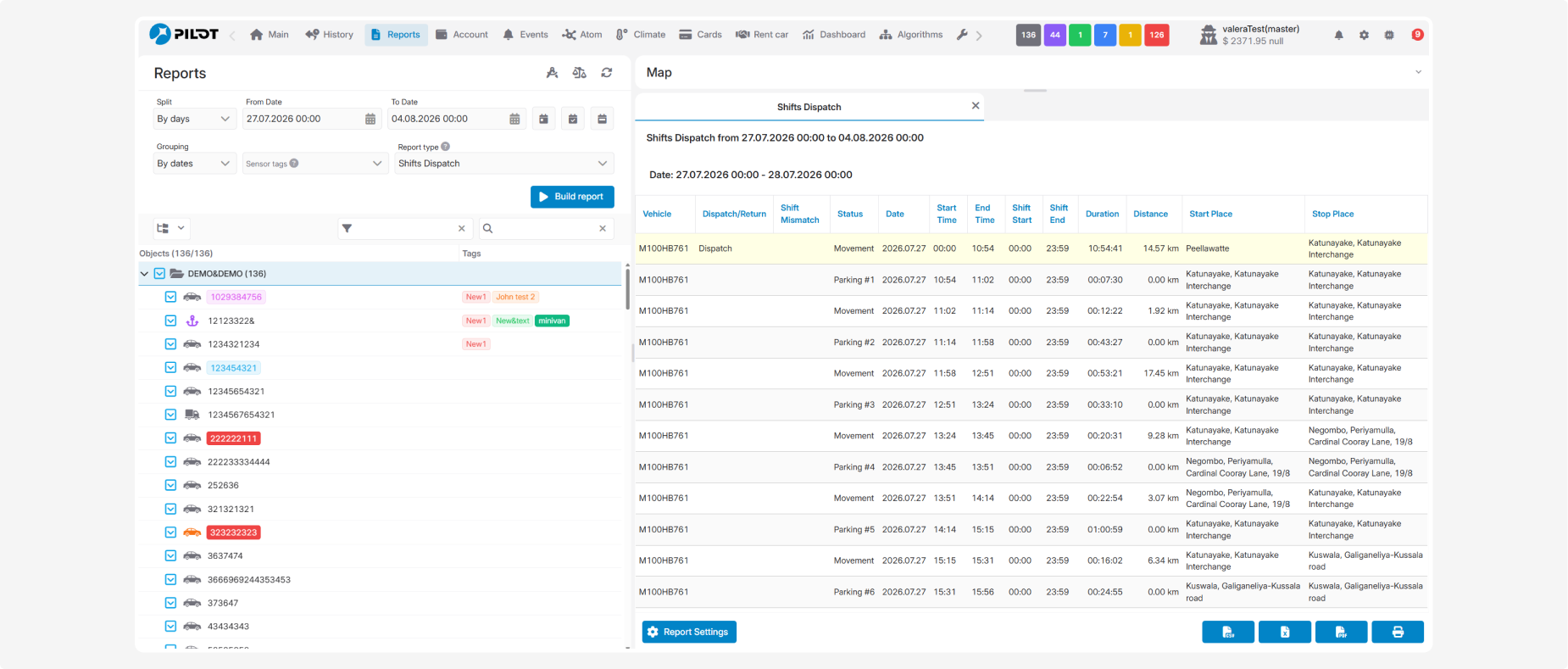Click the Build report button
This screenshot has width=1568, height=669.
[572, 197]
